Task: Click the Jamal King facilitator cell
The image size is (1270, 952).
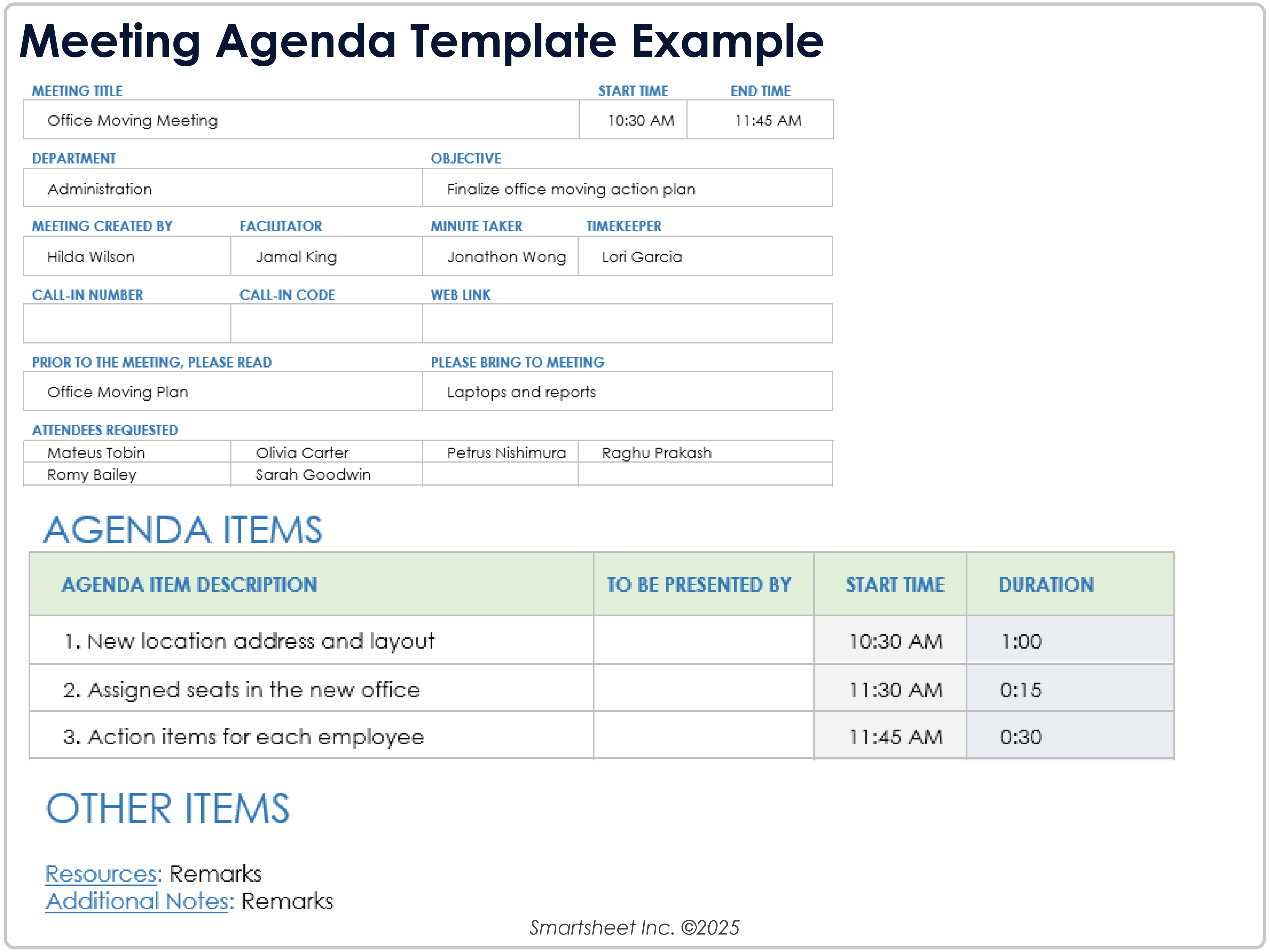Action: point(326,257)
